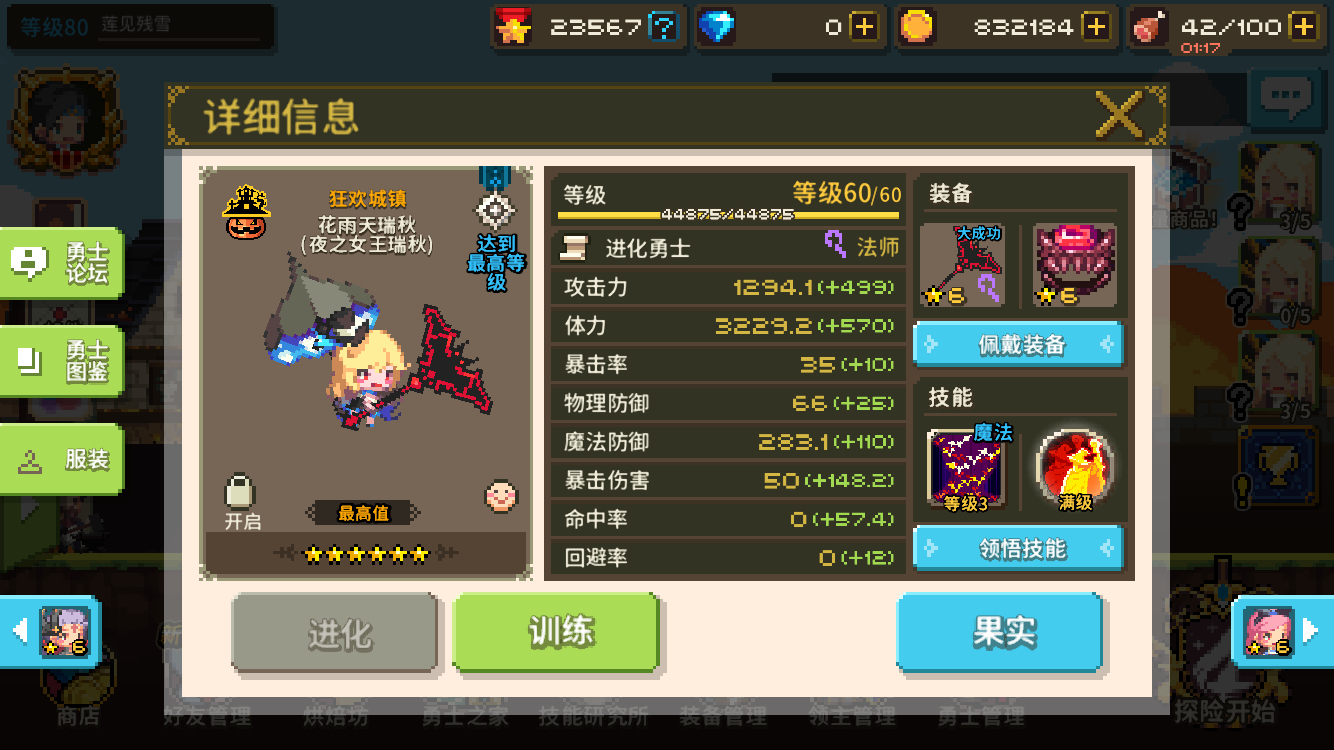This screenshot has width=1334, height=750.
Task: Switch to previous hero with left arrow
Action: [x=50, y=631]
